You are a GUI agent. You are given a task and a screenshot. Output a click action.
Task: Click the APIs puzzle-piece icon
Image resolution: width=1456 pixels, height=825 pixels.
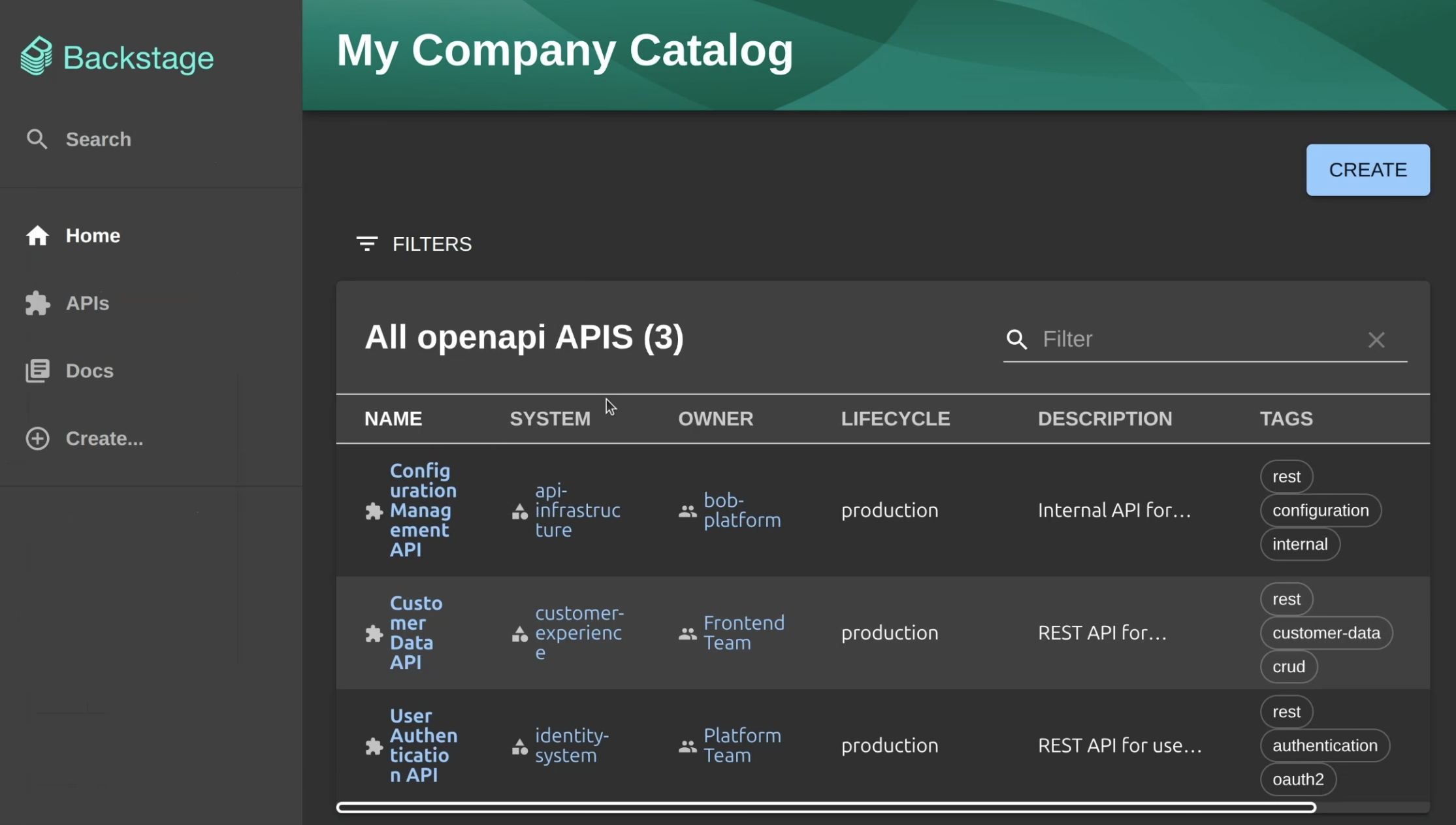pos(37,303)
